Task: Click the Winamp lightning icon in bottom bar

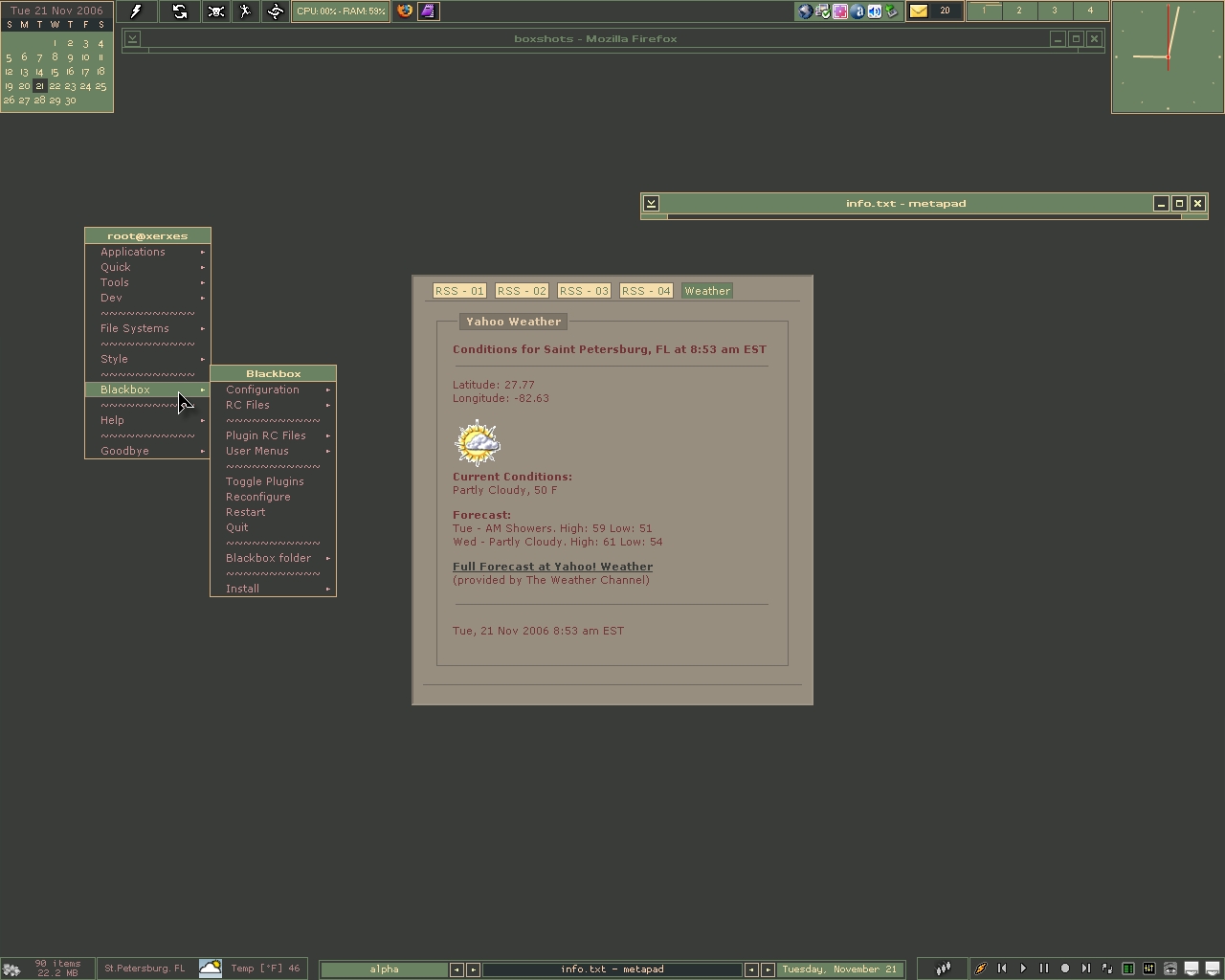Action: [981, 969]
